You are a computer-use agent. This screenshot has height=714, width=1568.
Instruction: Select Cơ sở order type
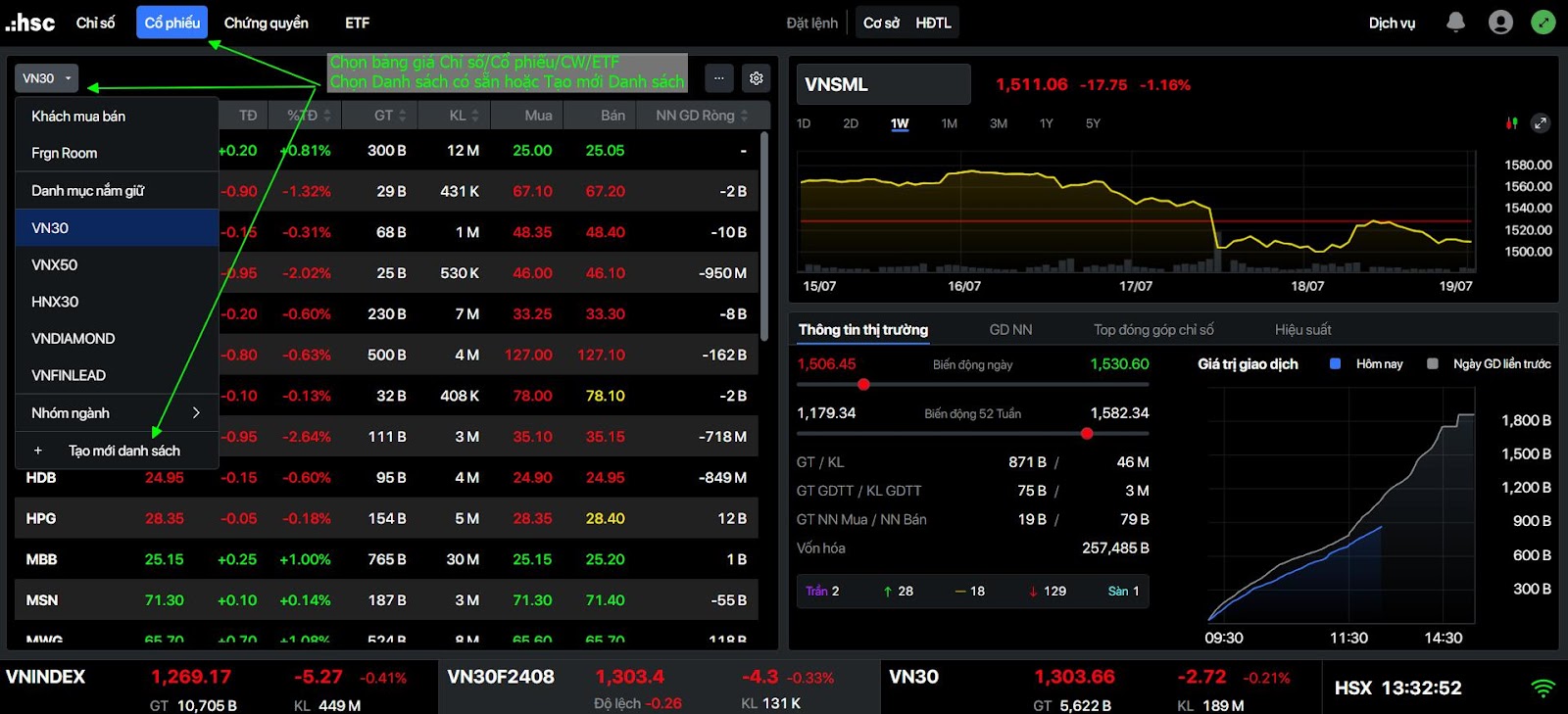(881, 23)
